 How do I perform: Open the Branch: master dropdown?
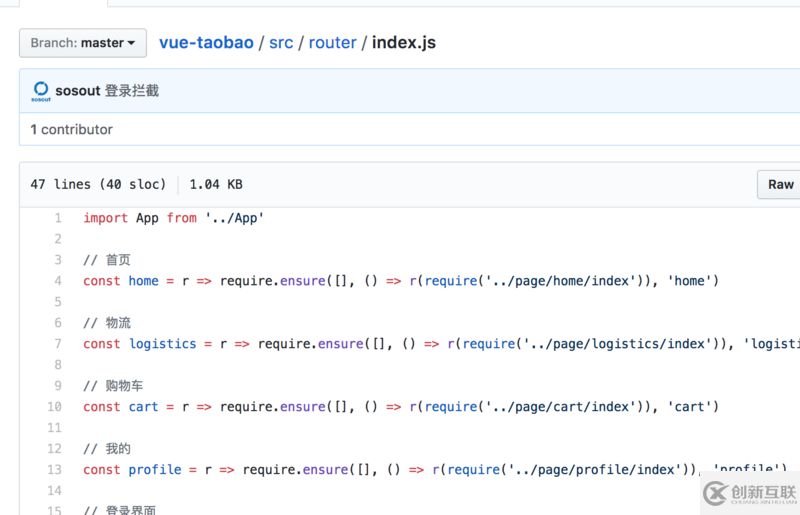click(x=82, y=43)
